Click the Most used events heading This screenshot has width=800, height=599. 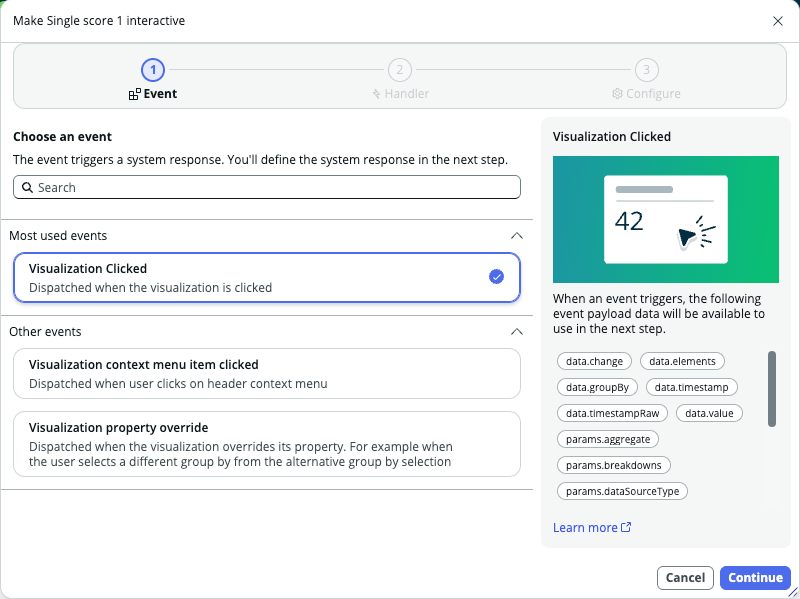[x=58, y=236]
